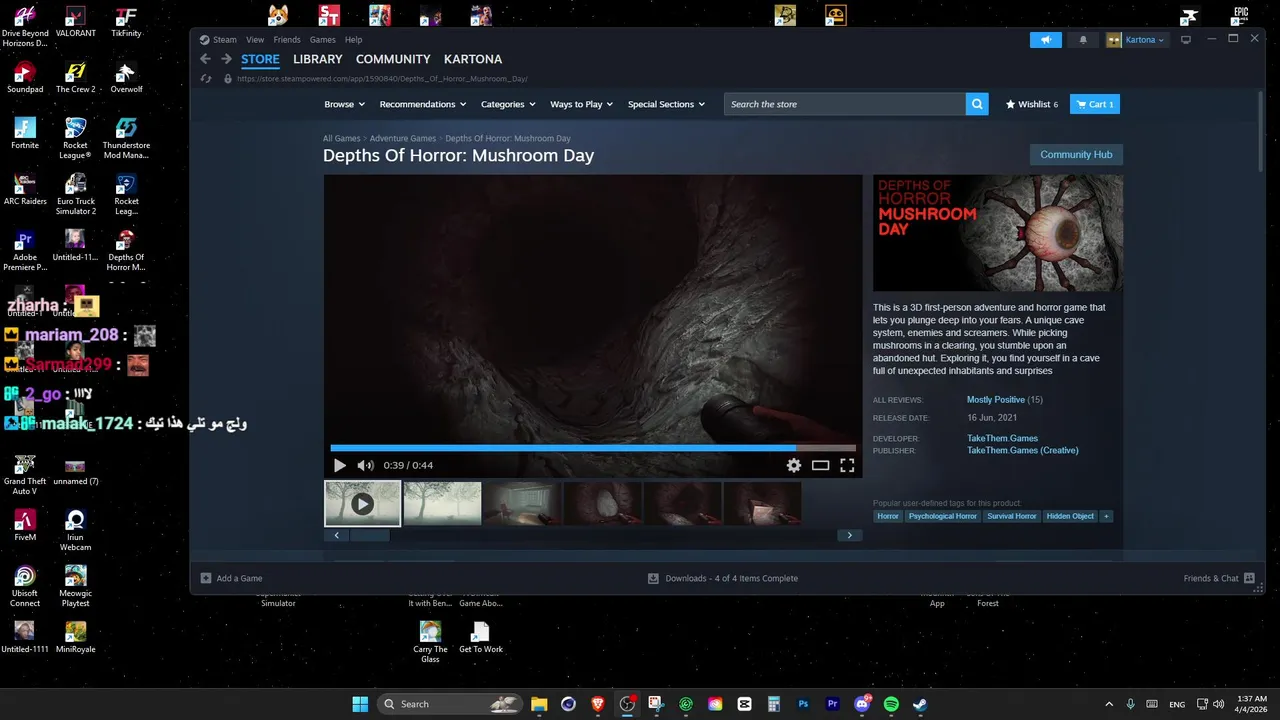Open the Community Hub button
The width and height of the screenshot is (1280, 720).
pos(1076,155)
